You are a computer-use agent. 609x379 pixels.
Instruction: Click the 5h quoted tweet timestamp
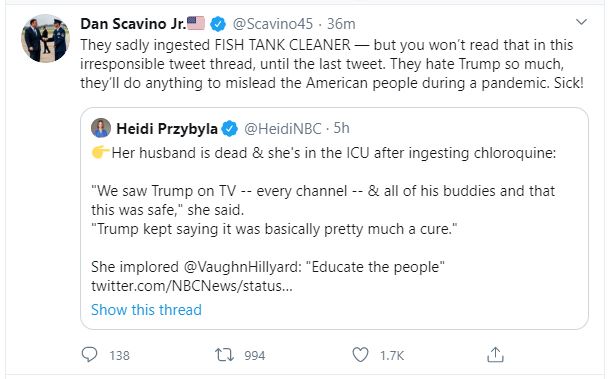tap(341, 128)
